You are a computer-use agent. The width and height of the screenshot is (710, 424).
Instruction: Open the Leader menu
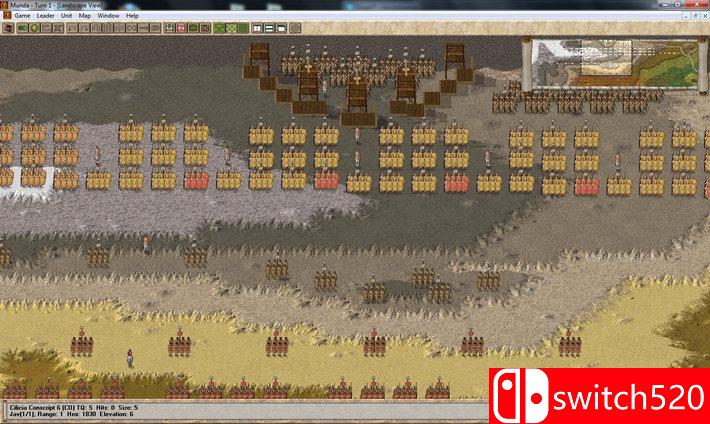[46, 16]
